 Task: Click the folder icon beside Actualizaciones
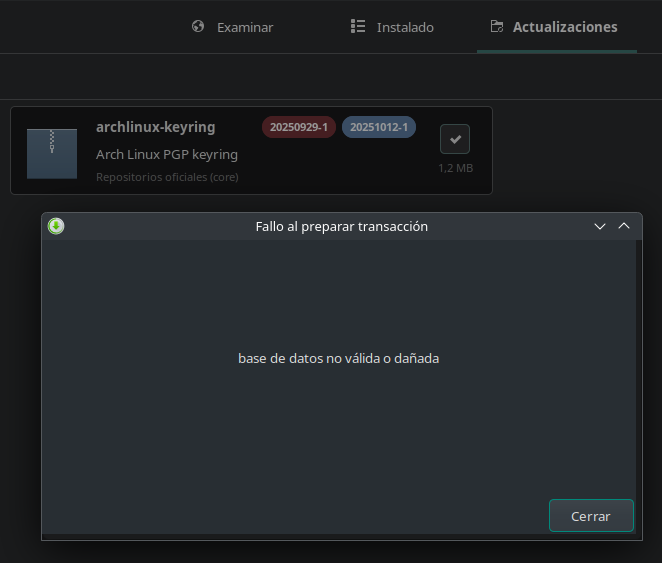(x=496, y=27)
